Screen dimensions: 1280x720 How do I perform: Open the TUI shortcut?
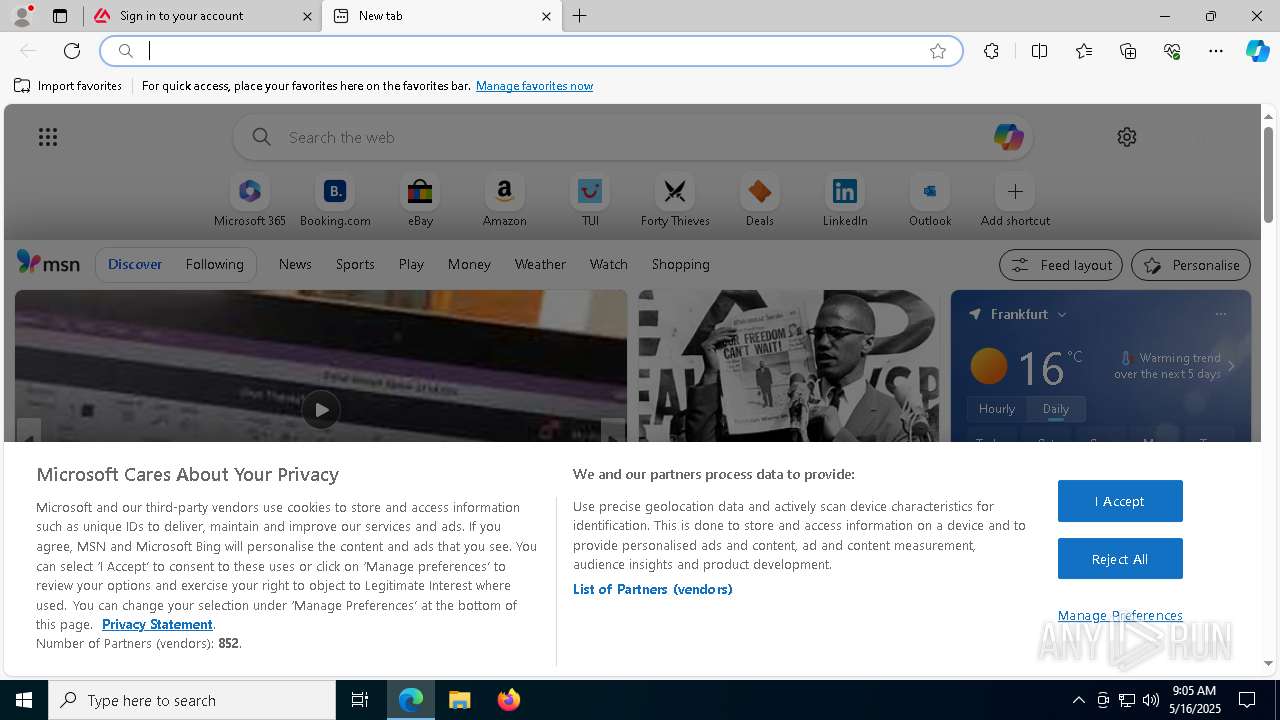(x=590, y=201)
